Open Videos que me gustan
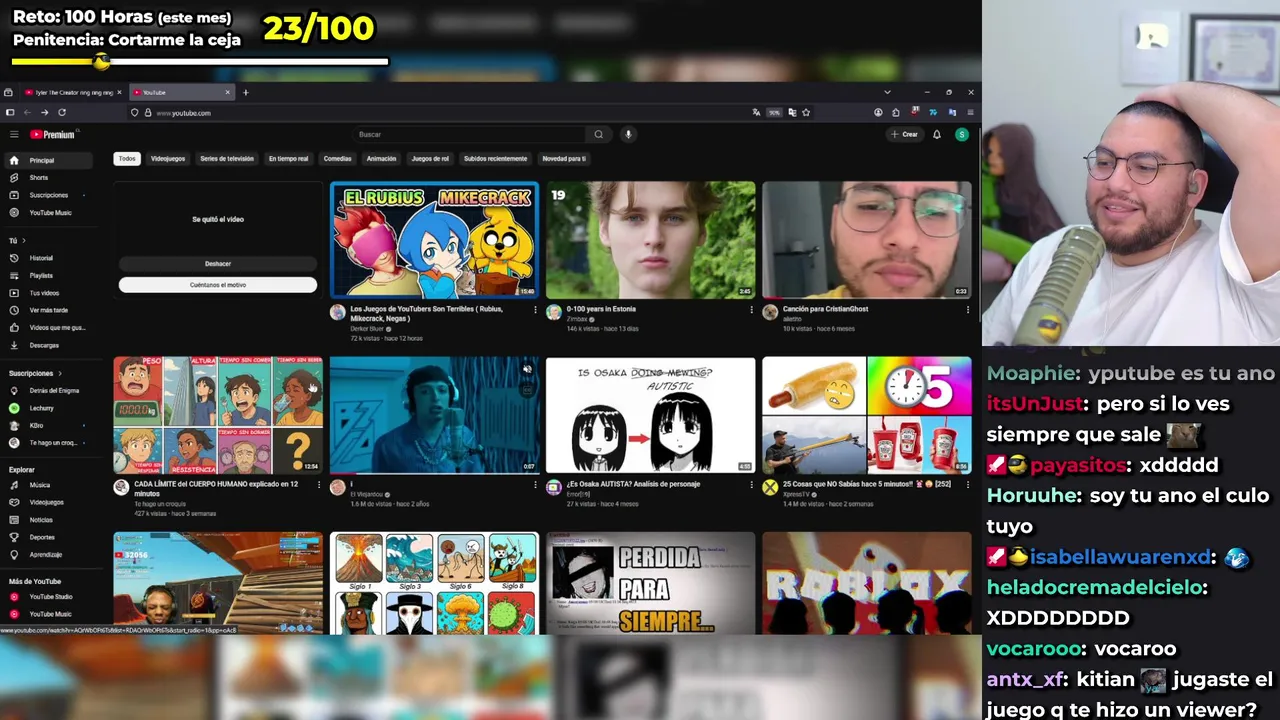This screenshot has width=1280, height=720. (50, 327)
